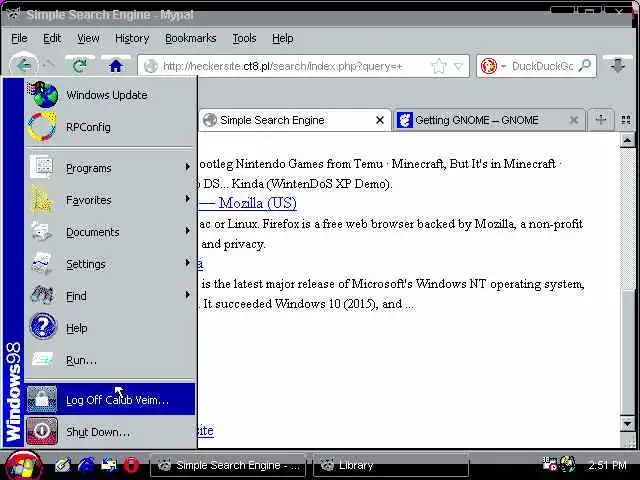Viewport: 640px width, 480px height.
Task: Go to the browser home page
Action: 116,65
